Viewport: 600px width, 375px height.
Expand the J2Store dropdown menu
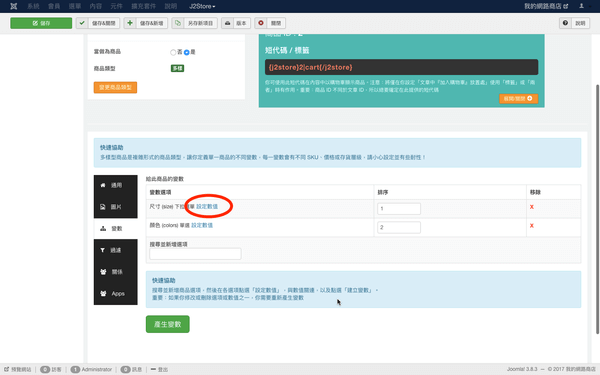point(202,6)
